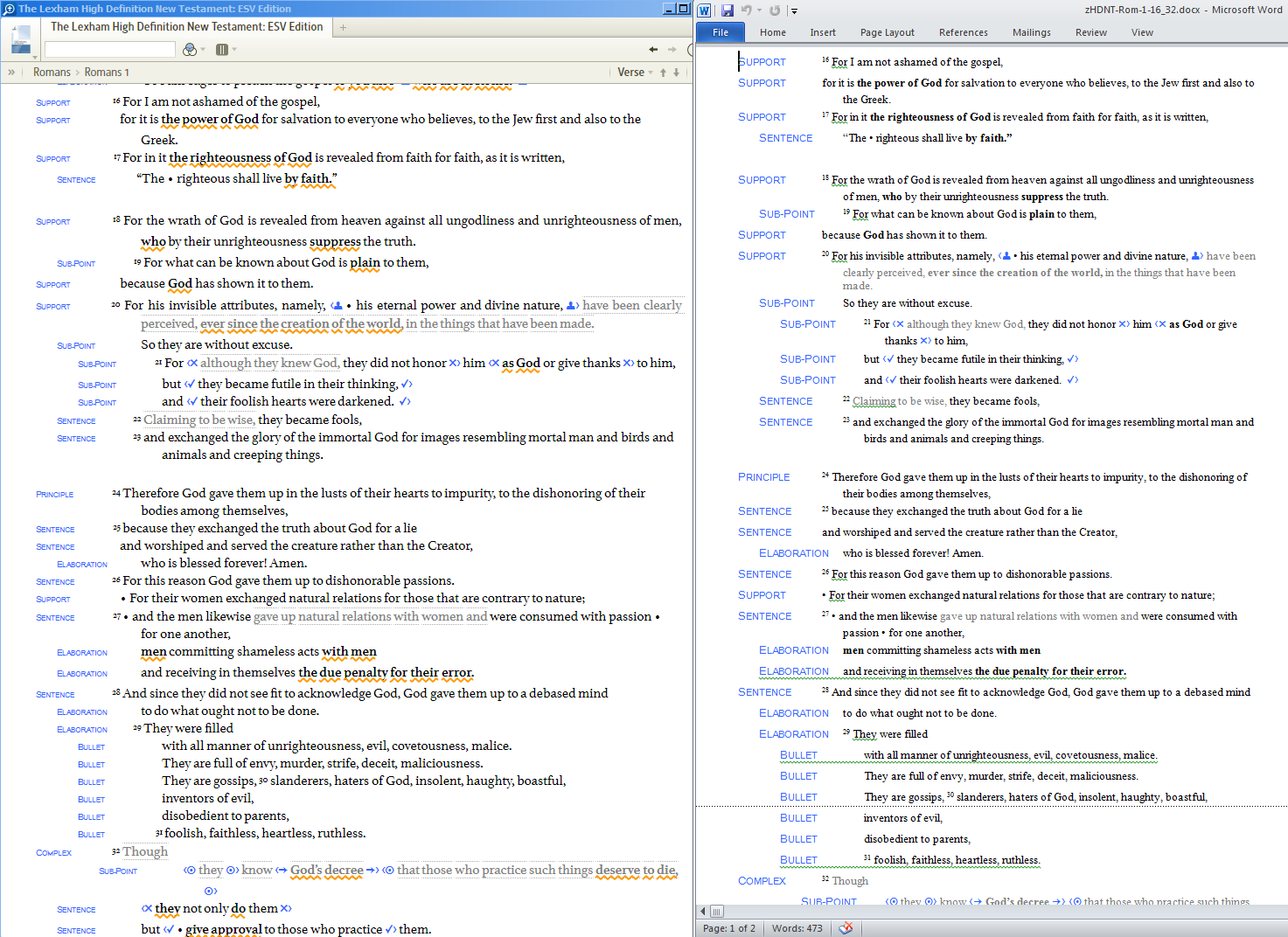The image size is (1288, 937).
Task: Click the horizontal scrollbar left arrow in Word
Action: click(x=702, y=911)
